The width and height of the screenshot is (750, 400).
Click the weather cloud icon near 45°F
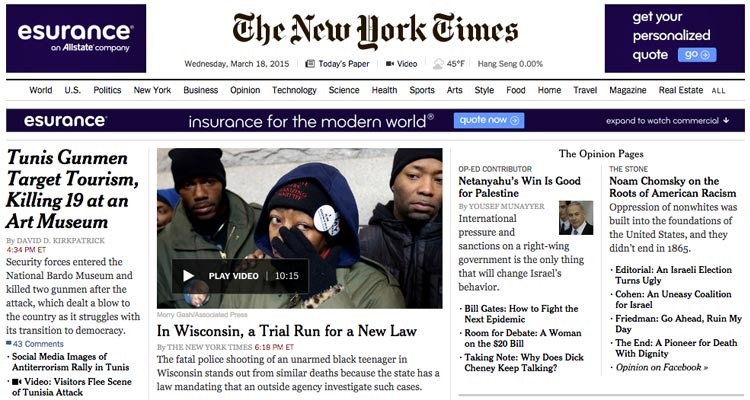click(x=438, y=64)
